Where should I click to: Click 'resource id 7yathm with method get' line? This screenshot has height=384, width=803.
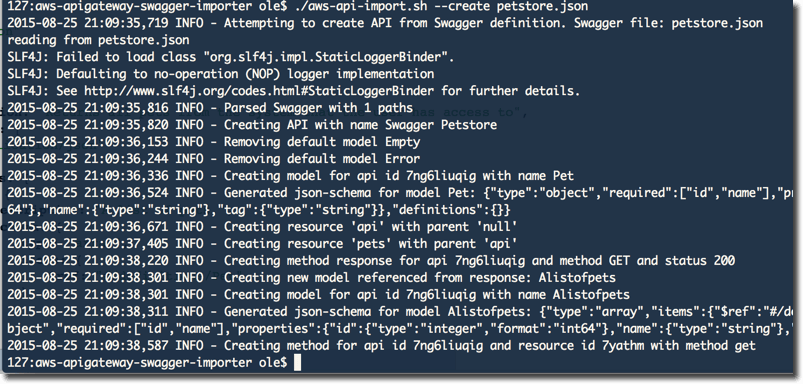[381, 346]
